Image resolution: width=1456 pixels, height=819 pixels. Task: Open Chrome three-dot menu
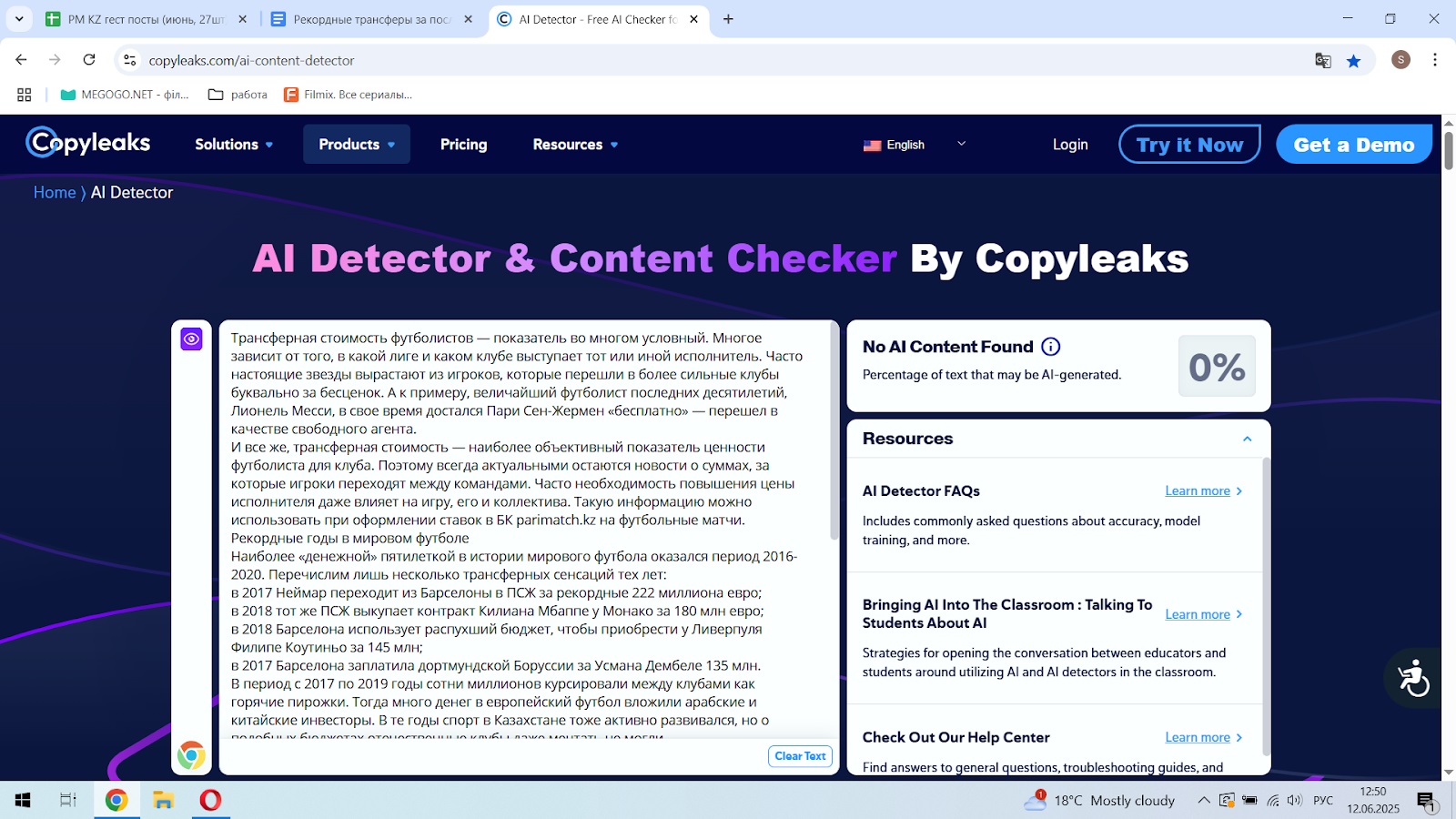pyautogui.click(x=1435, y=60)
